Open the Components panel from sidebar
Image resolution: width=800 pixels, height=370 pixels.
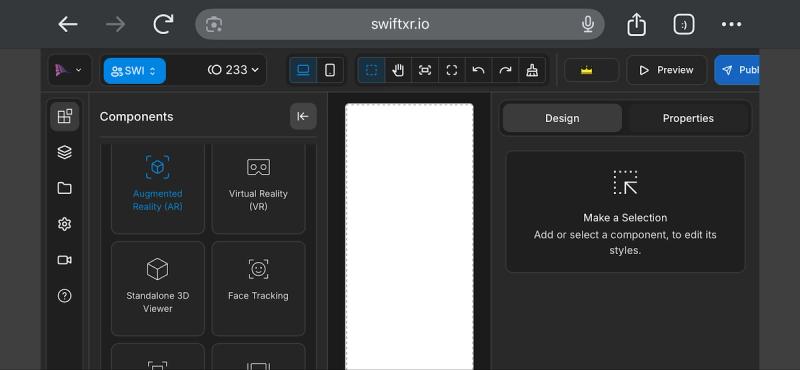(x=64, y=116)
